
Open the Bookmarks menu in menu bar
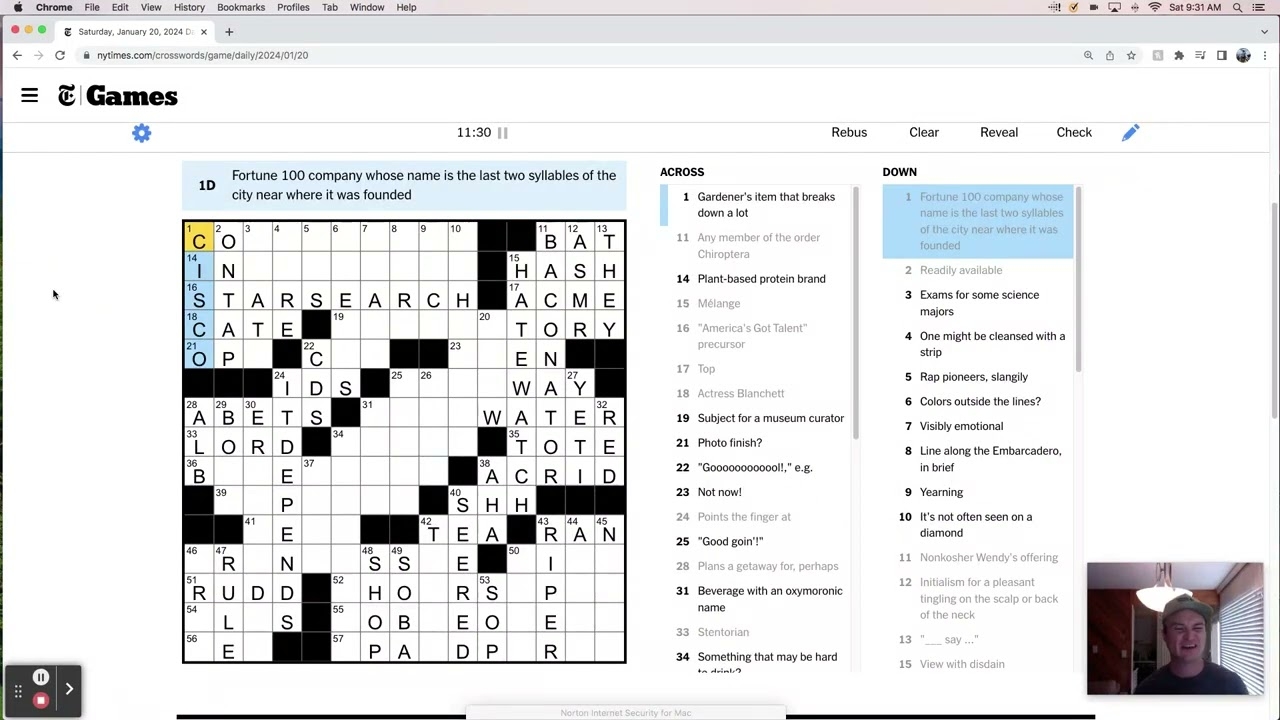241,7
